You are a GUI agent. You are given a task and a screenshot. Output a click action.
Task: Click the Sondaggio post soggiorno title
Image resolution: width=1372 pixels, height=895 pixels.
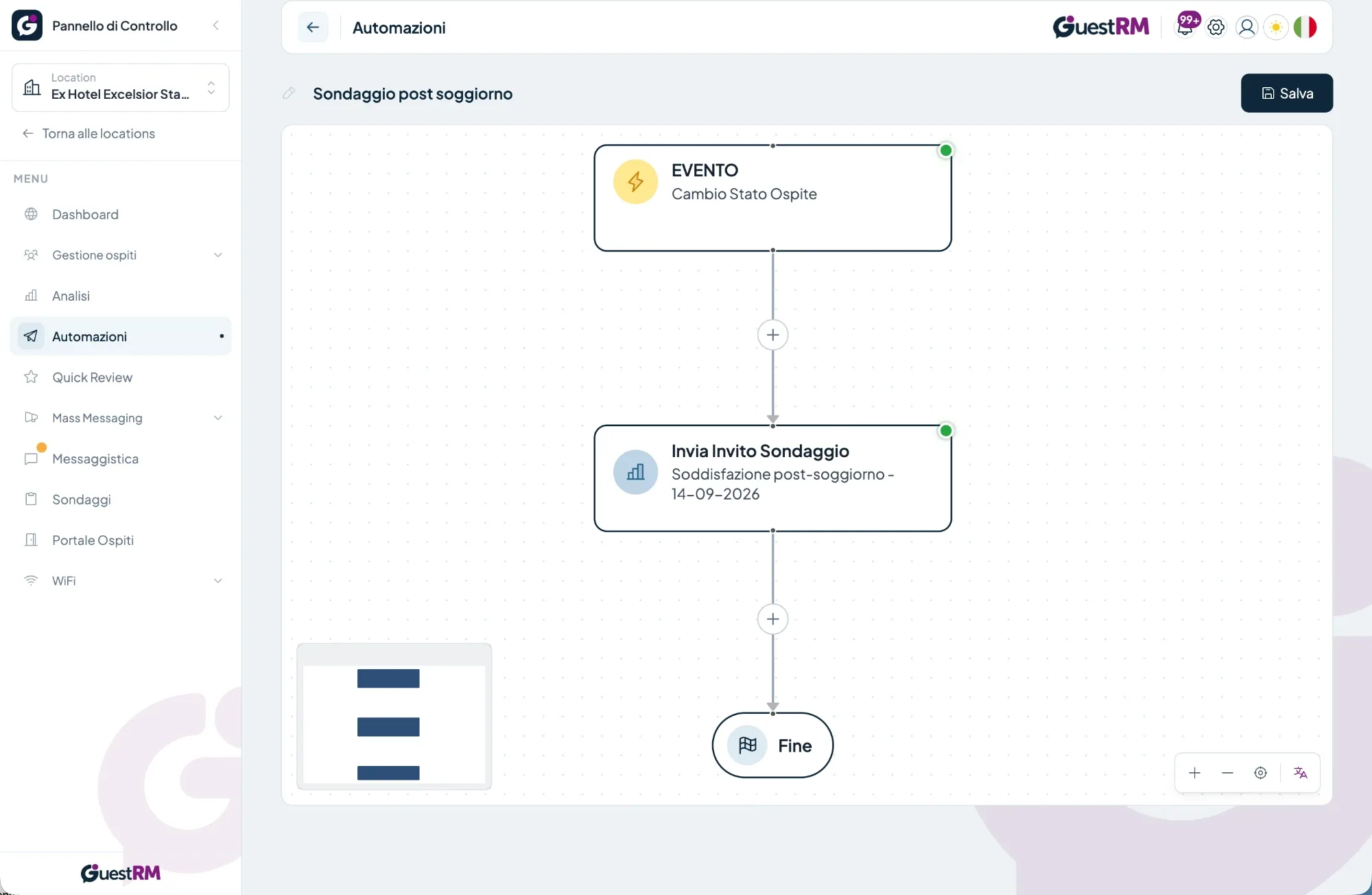412,93
